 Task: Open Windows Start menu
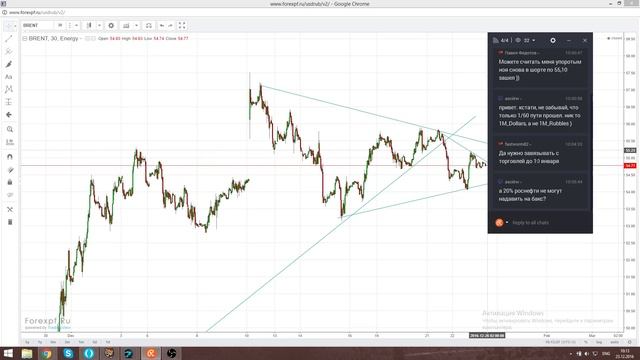coord(7,353)
